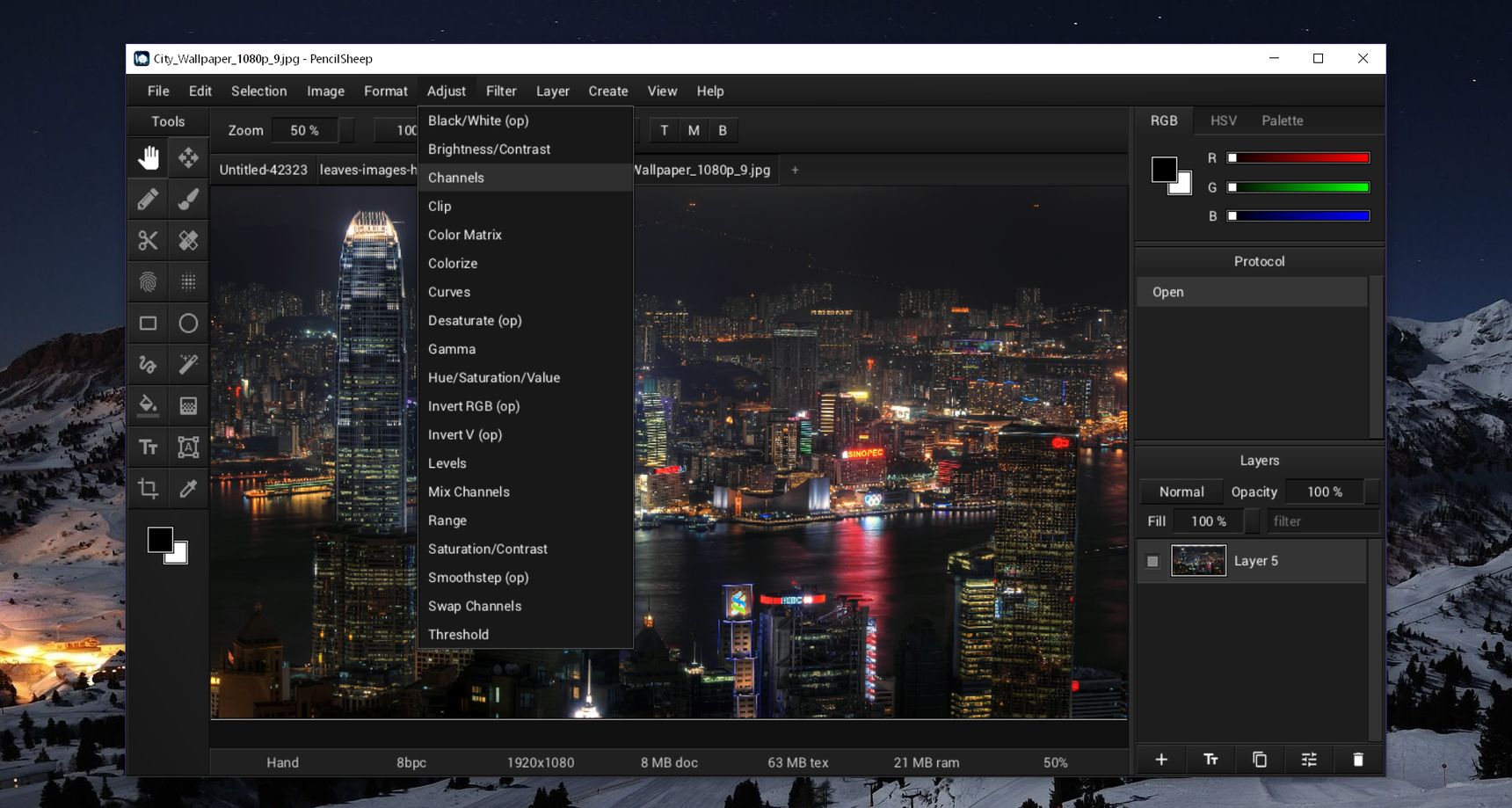
Task: Open layer settings sliders icon
Action: [1309, 760]
